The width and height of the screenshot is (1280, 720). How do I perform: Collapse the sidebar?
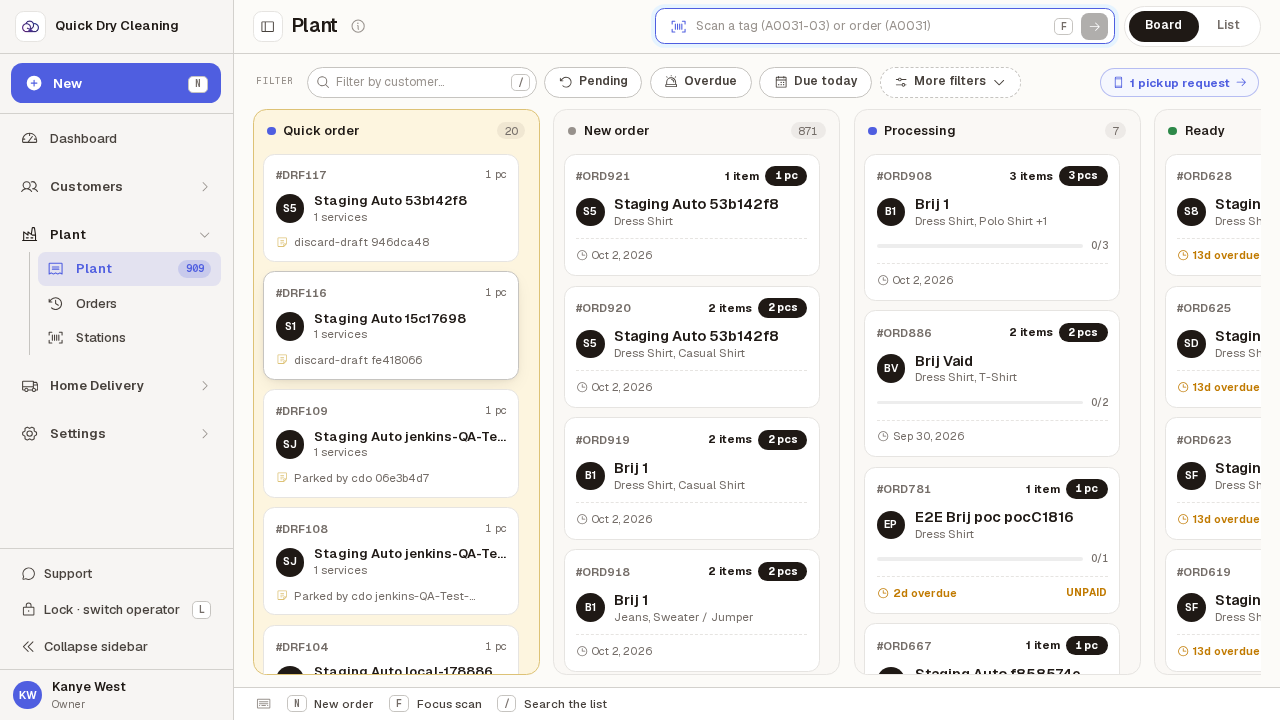[85, 646]
